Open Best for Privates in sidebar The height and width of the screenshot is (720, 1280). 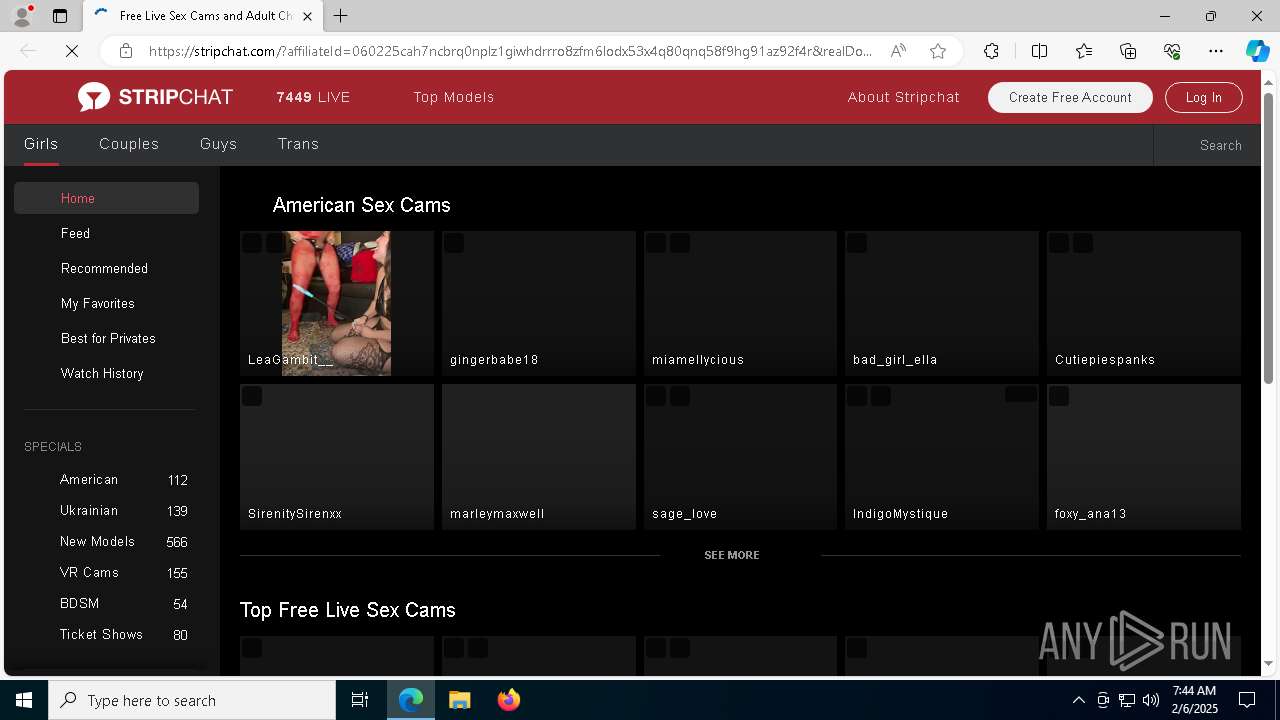(106, 338)
